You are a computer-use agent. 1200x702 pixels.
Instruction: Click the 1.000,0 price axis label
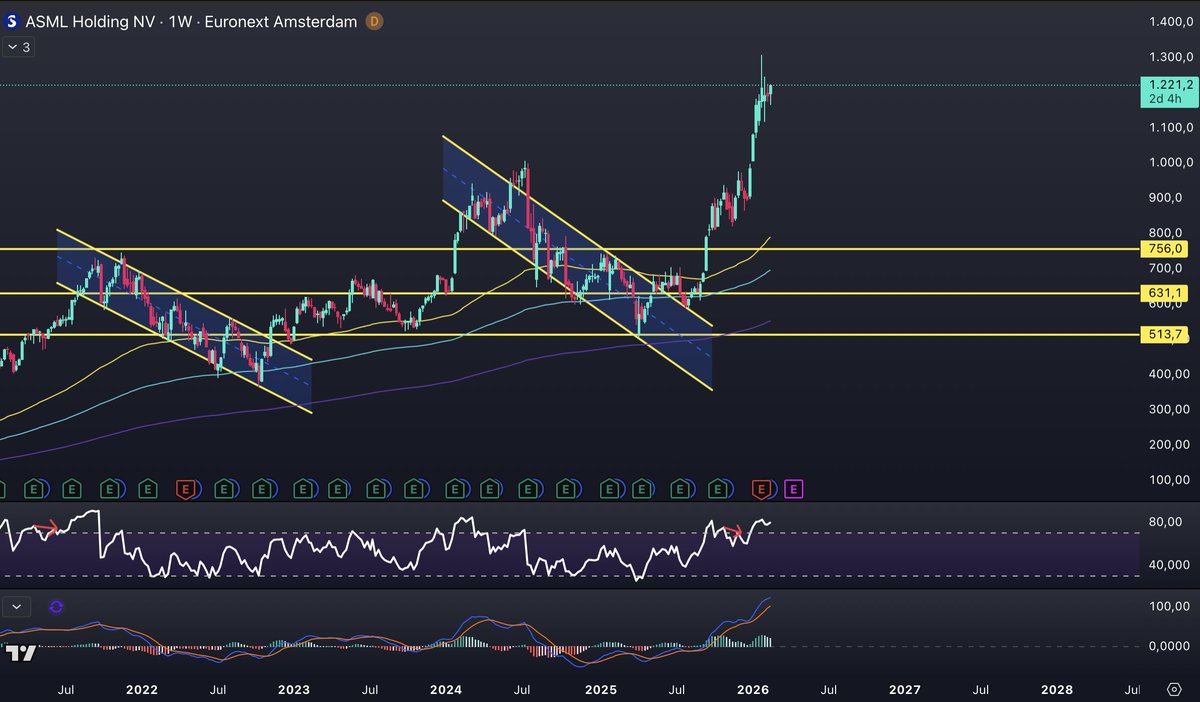1170,162
